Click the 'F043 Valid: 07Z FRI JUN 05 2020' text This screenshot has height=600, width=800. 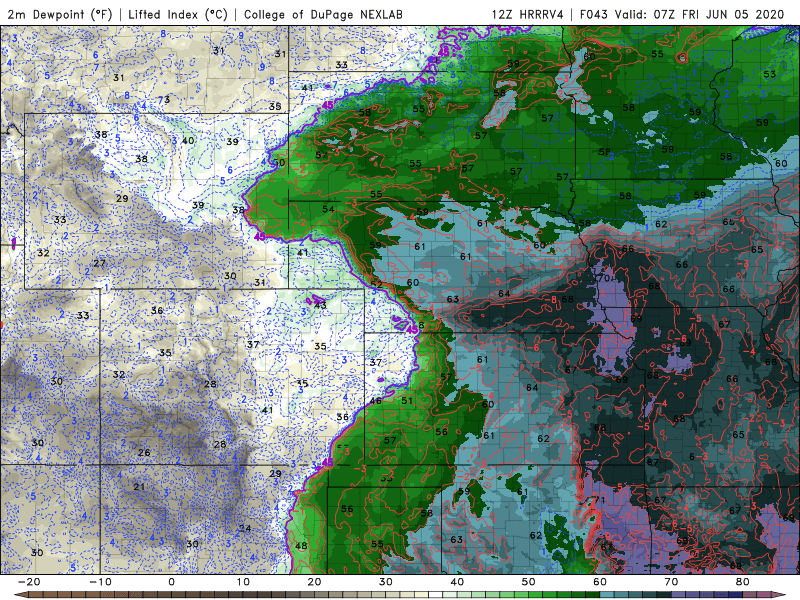682,14
